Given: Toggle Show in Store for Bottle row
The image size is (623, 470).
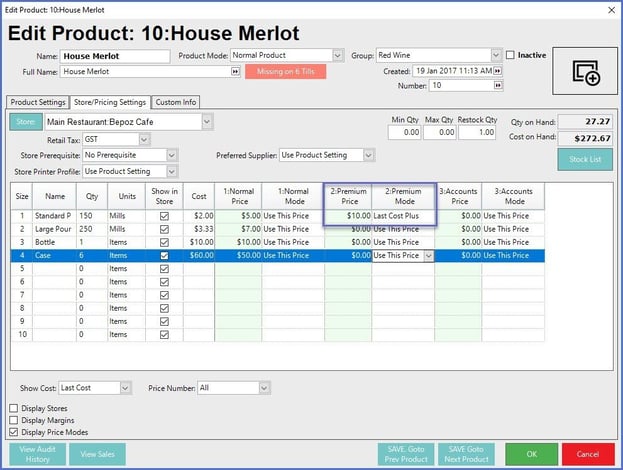Looking at the screenshot, I should (x=165, y=242).
